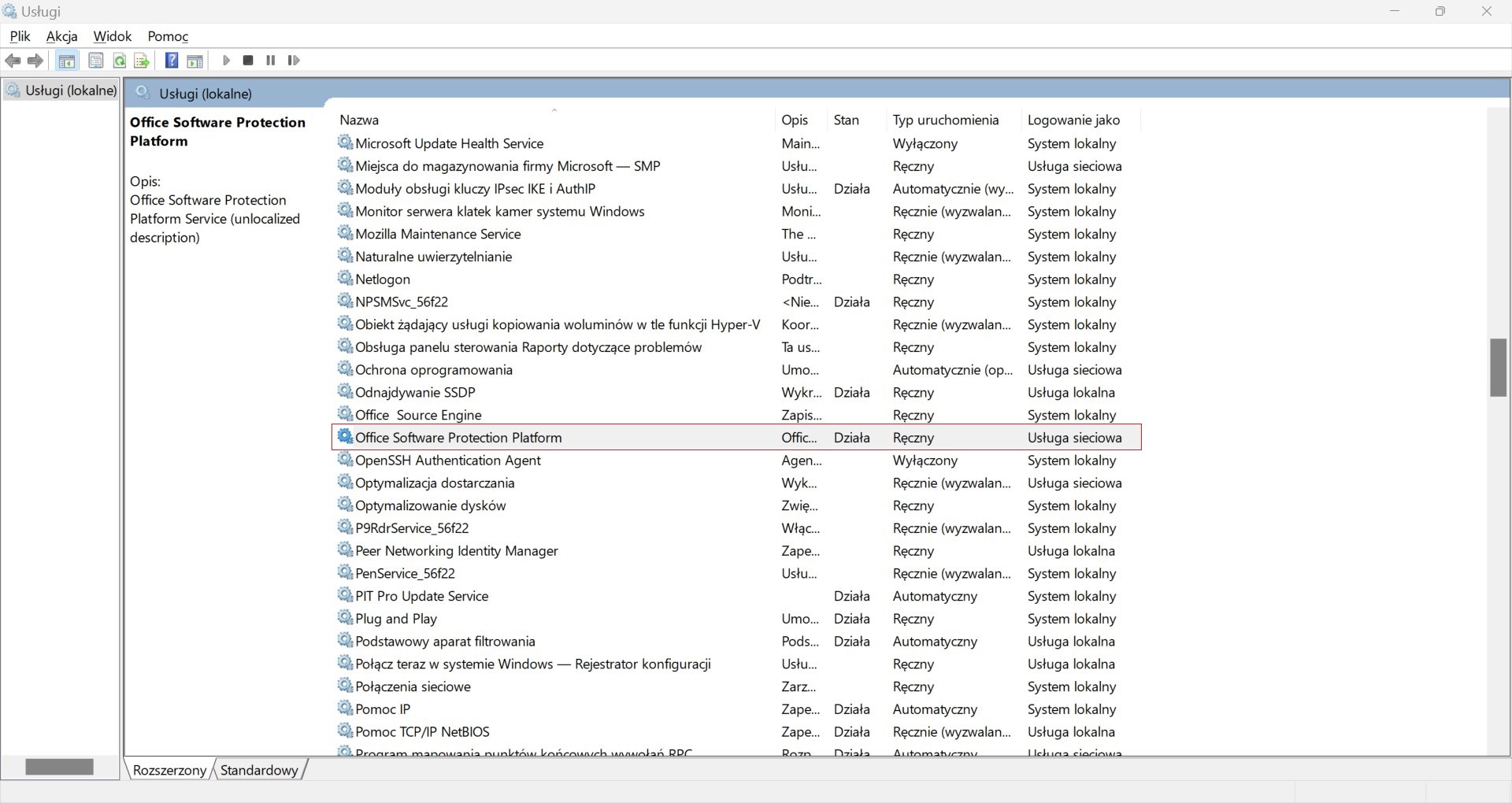The height and width of the screenshot is (803, 1512).
Task: Switch to the Rozszerzony tab
Action: point(169,770)
